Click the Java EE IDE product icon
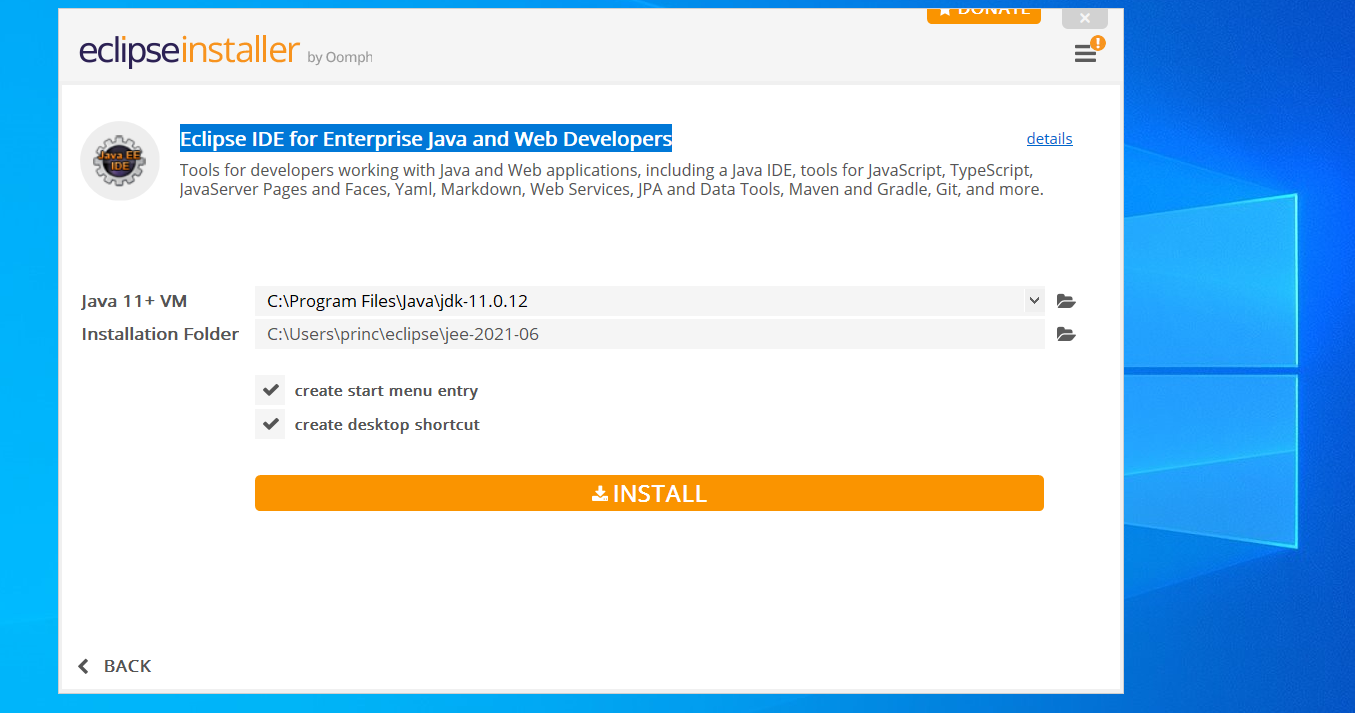This screenshot has height=713, width=1355. point(120,161)
